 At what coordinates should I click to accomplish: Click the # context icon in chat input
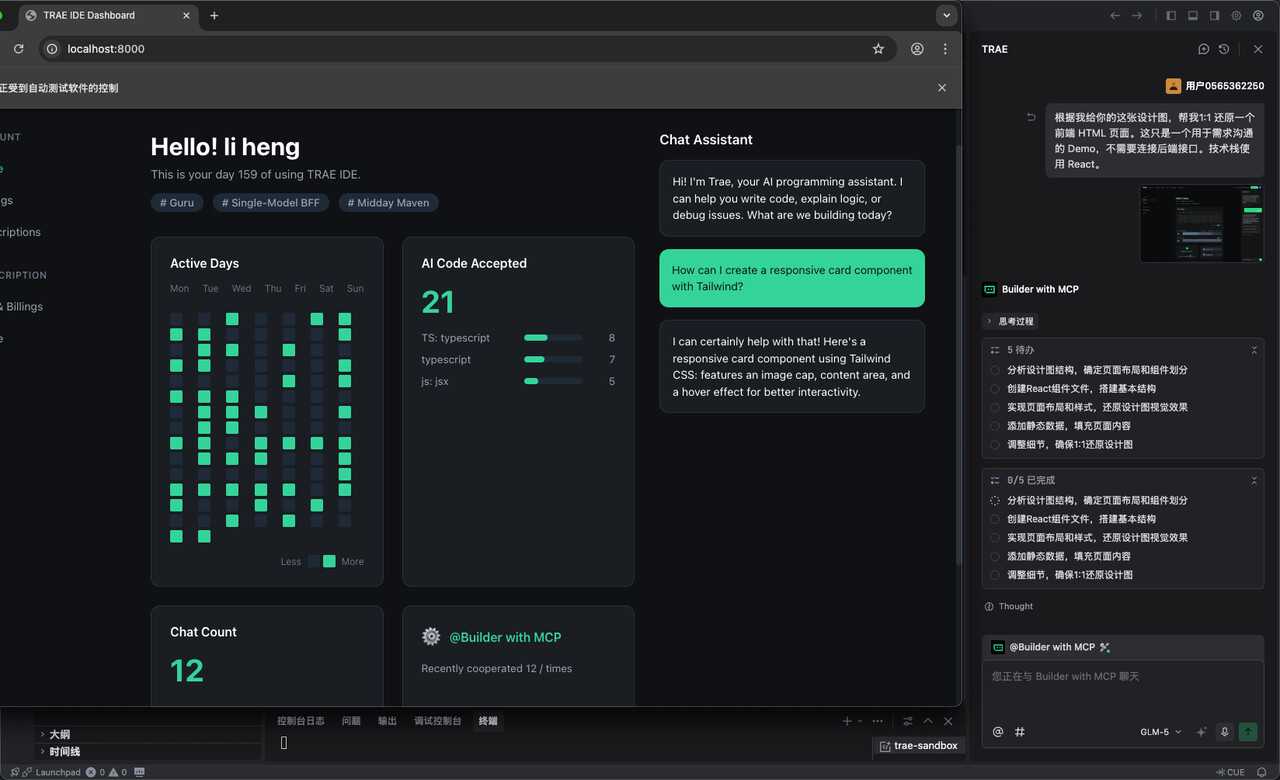(1020, 732)
